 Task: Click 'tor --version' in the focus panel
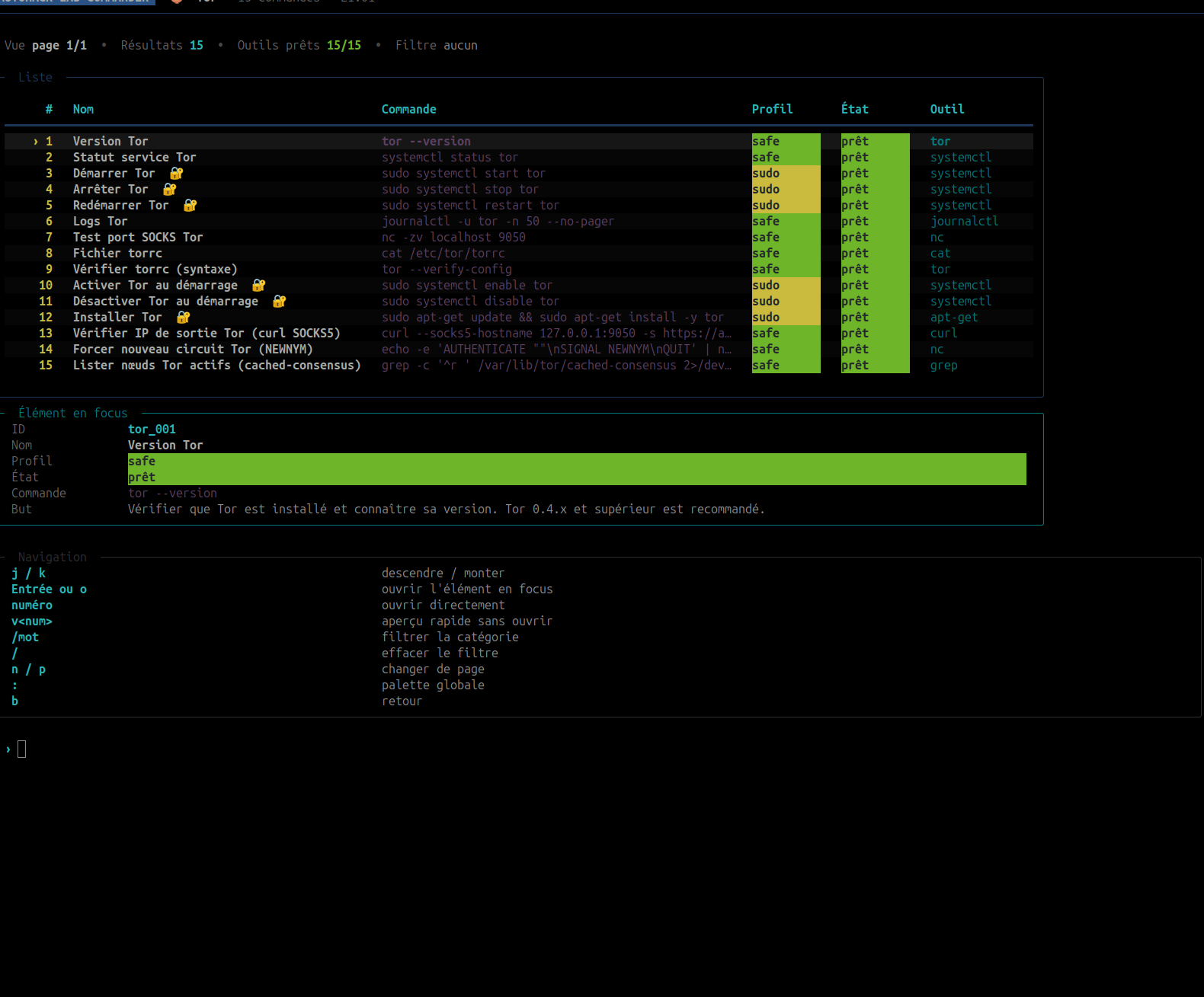coord(172,493)
